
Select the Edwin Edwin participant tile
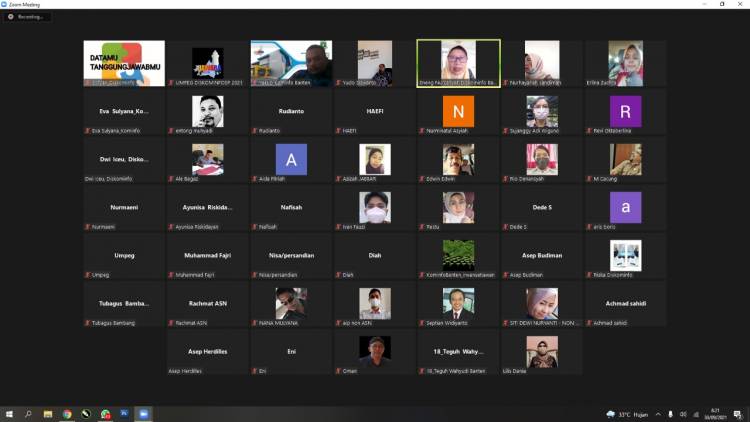(459, 159)
